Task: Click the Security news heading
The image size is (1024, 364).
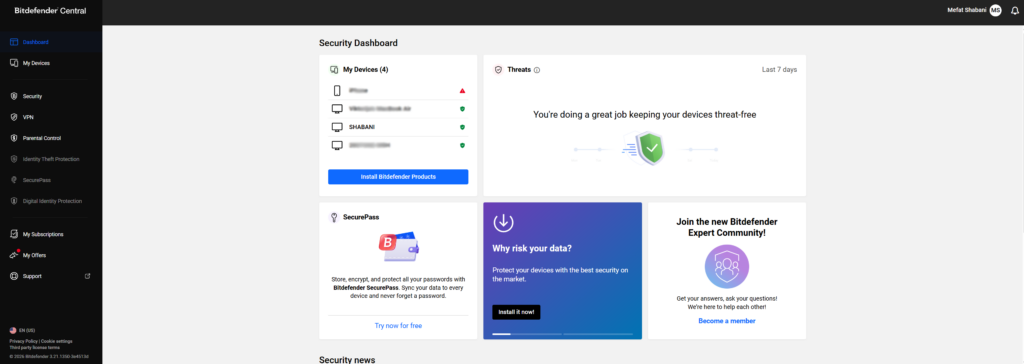Action: point(347,359)
